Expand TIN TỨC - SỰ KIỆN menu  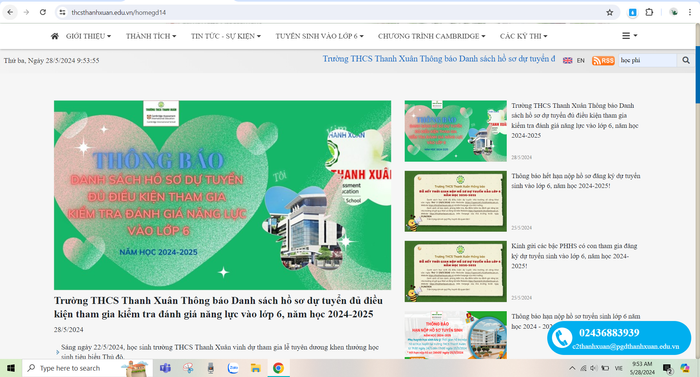tap(226, 36)
